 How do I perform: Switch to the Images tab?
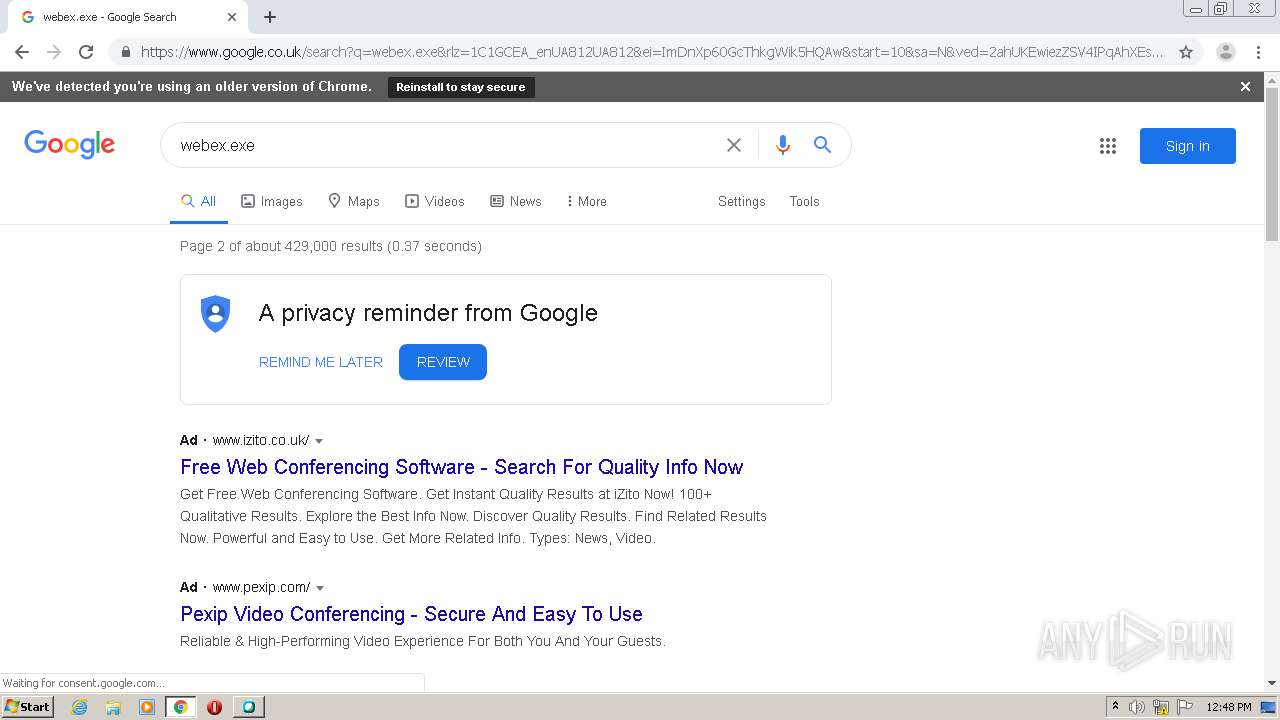pyautogui.click(x=272, y=201)
